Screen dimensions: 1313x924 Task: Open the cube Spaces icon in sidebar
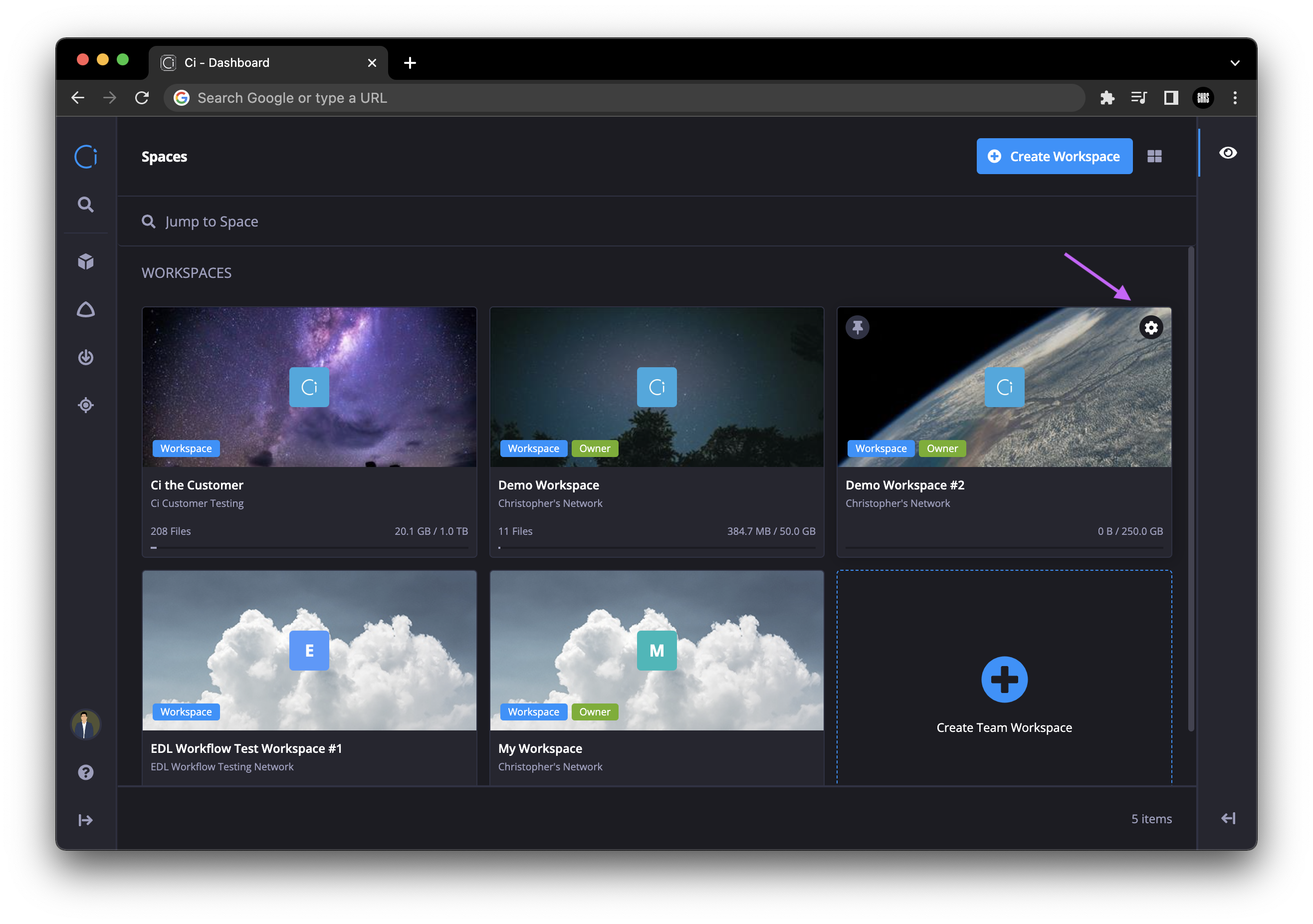86,261
